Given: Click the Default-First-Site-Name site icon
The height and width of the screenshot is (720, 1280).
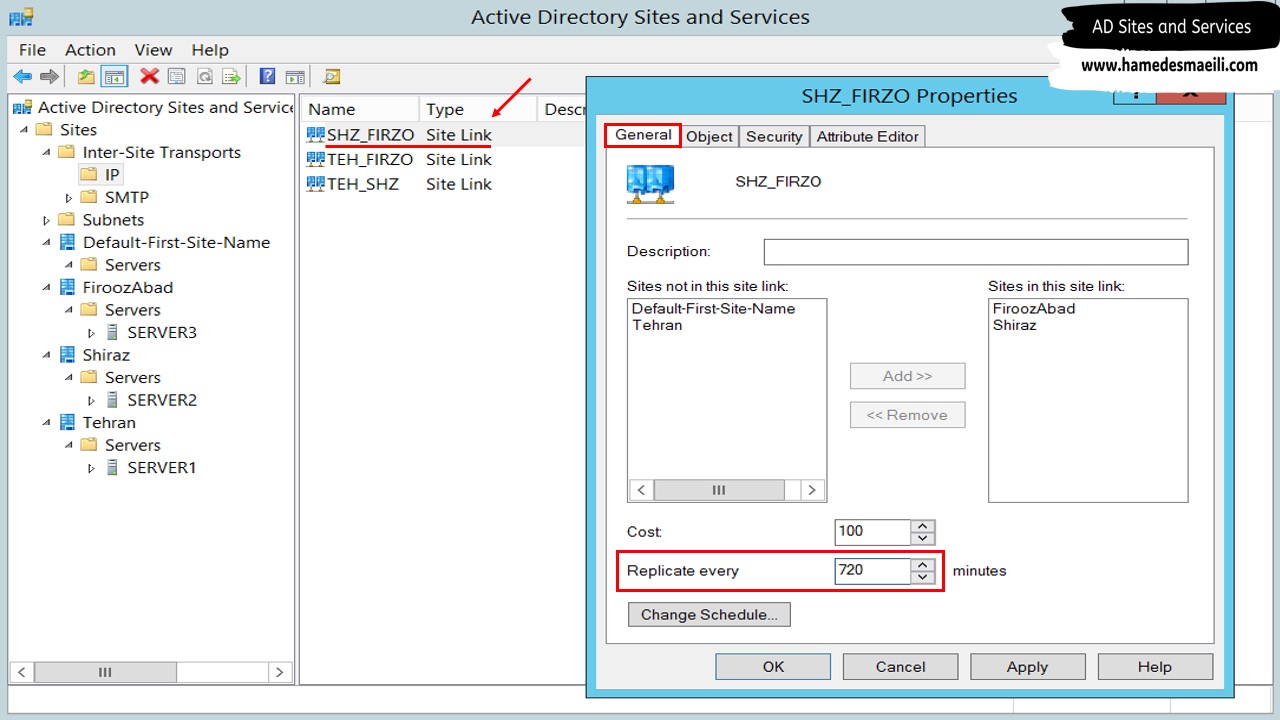Looking at the screenshot, I should point(68,242).
